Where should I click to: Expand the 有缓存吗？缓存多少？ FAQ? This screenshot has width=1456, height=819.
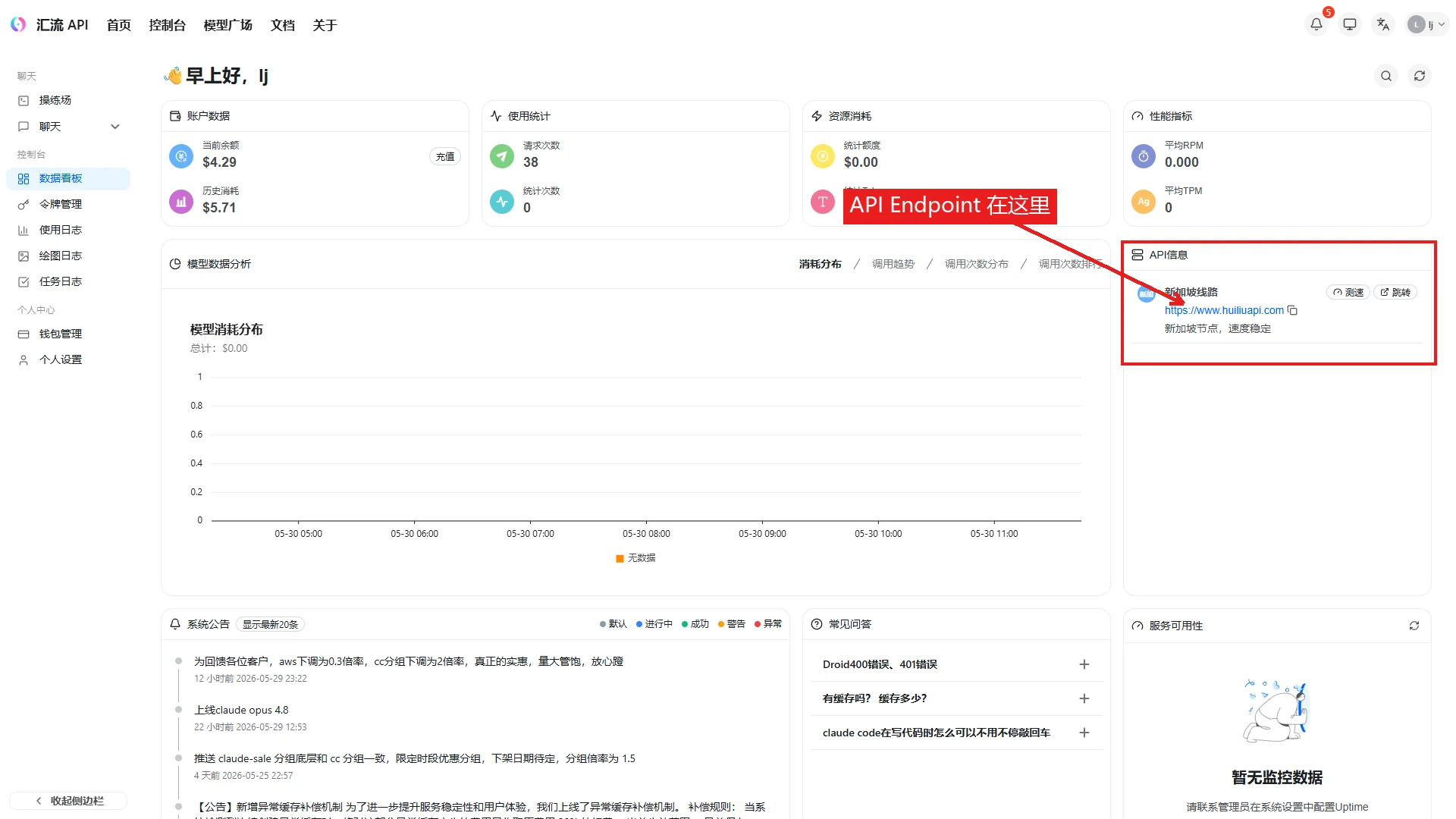pyautogui.click(x=956, y=698)
